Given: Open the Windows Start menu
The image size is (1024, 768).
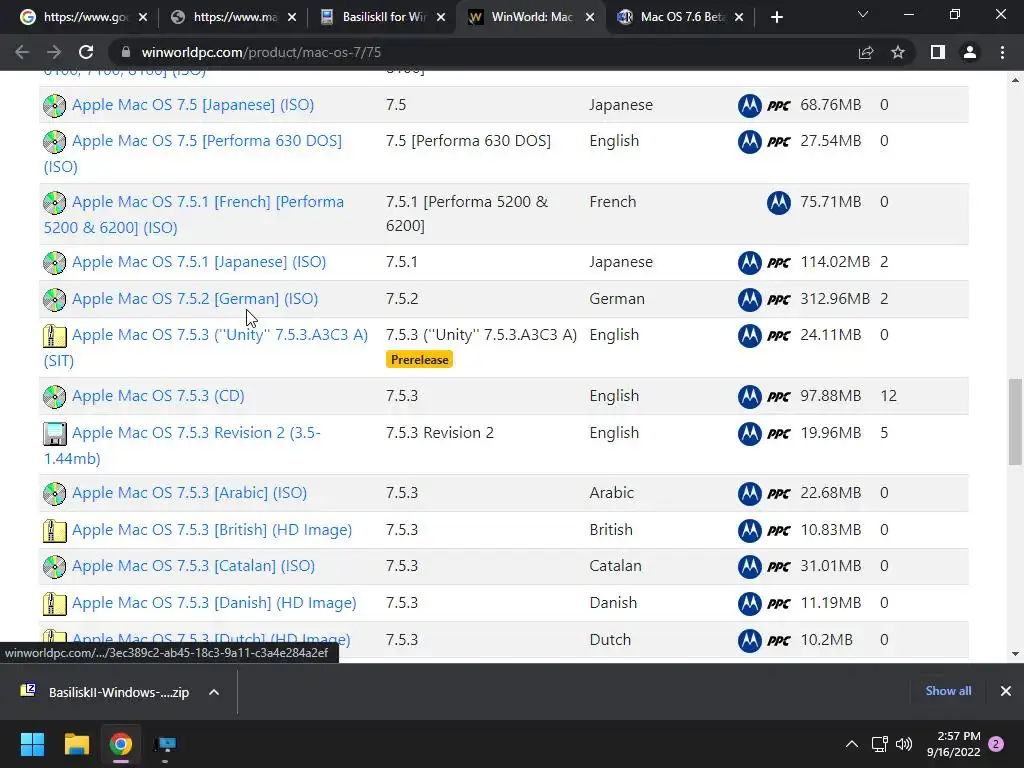Looking at the screenshot, I should pos(32,744).
